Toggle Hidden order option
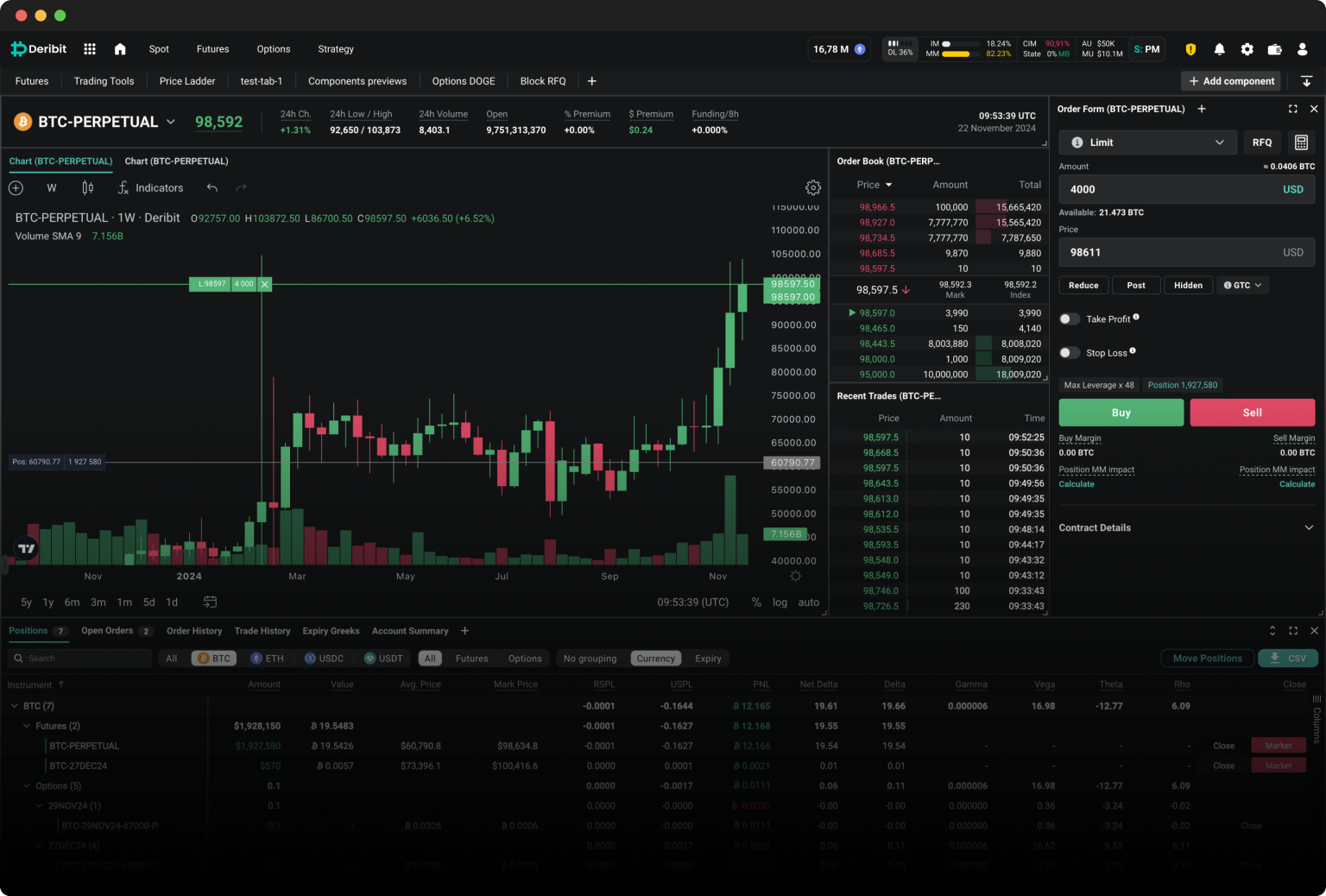The height and width of the screenshot is (896, 1326). [1188, 286]
